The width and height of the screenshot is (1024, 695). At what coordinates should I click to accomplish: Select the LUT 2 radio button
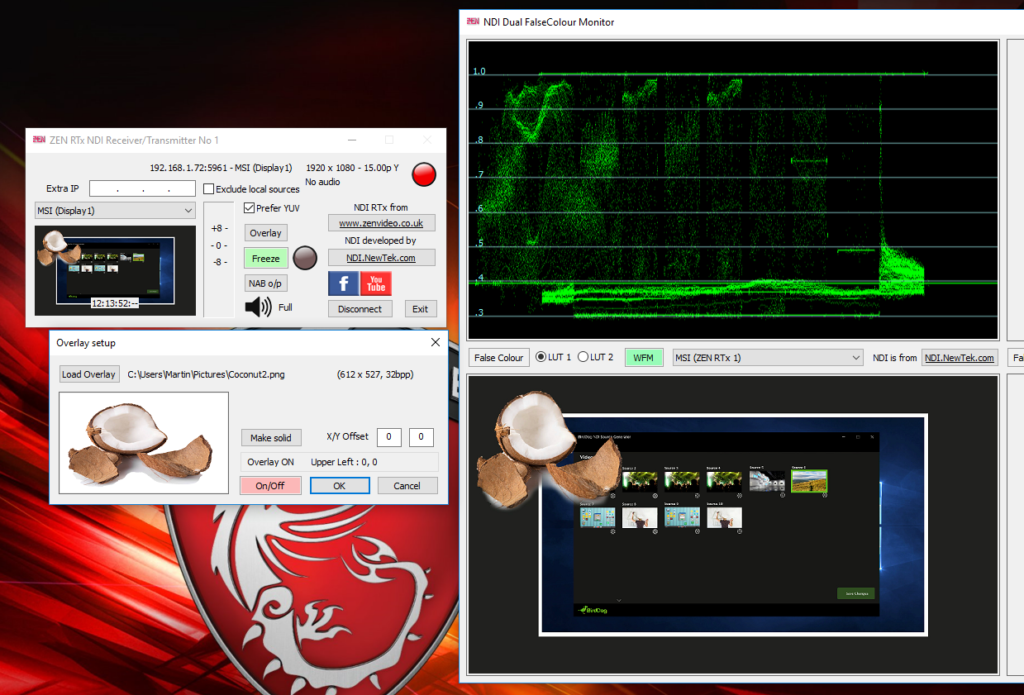click(583, 357)
